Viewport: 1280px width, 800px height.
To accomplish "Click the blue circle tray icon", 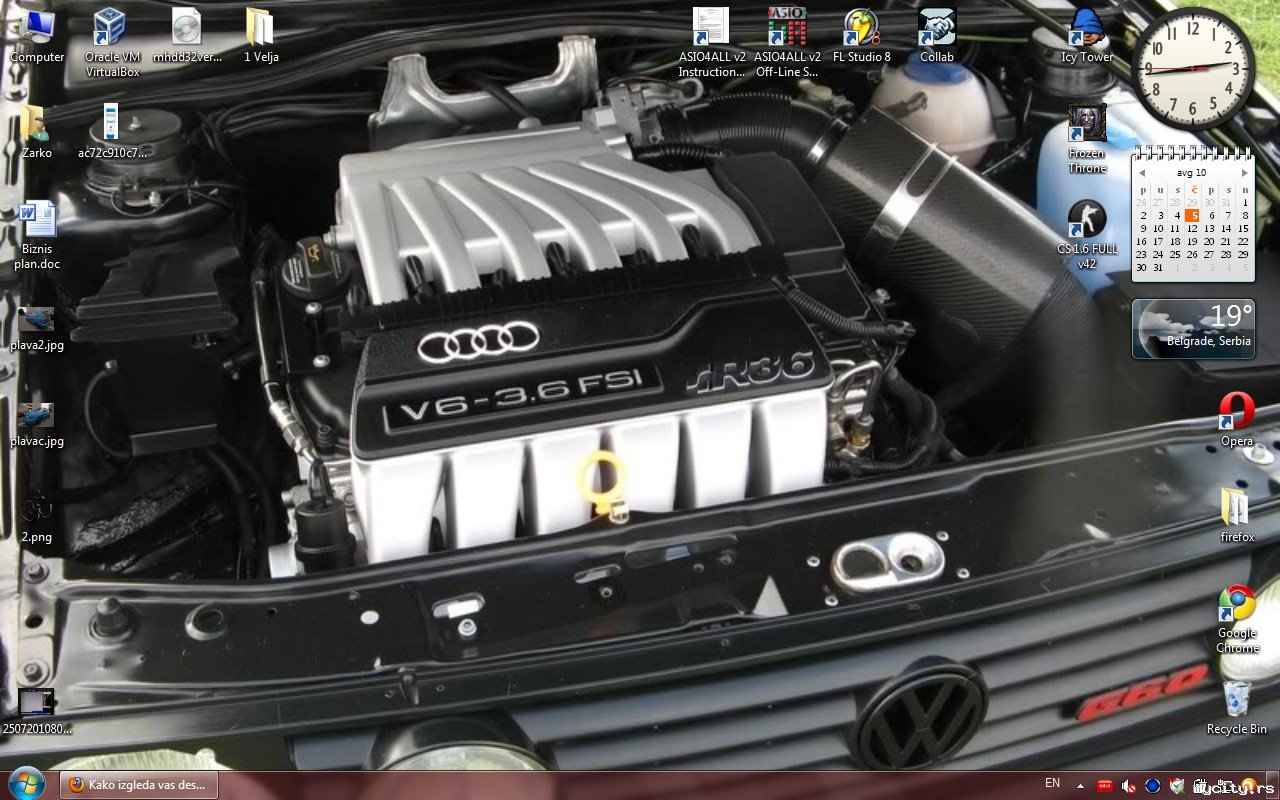I will tap(1153, 785).
